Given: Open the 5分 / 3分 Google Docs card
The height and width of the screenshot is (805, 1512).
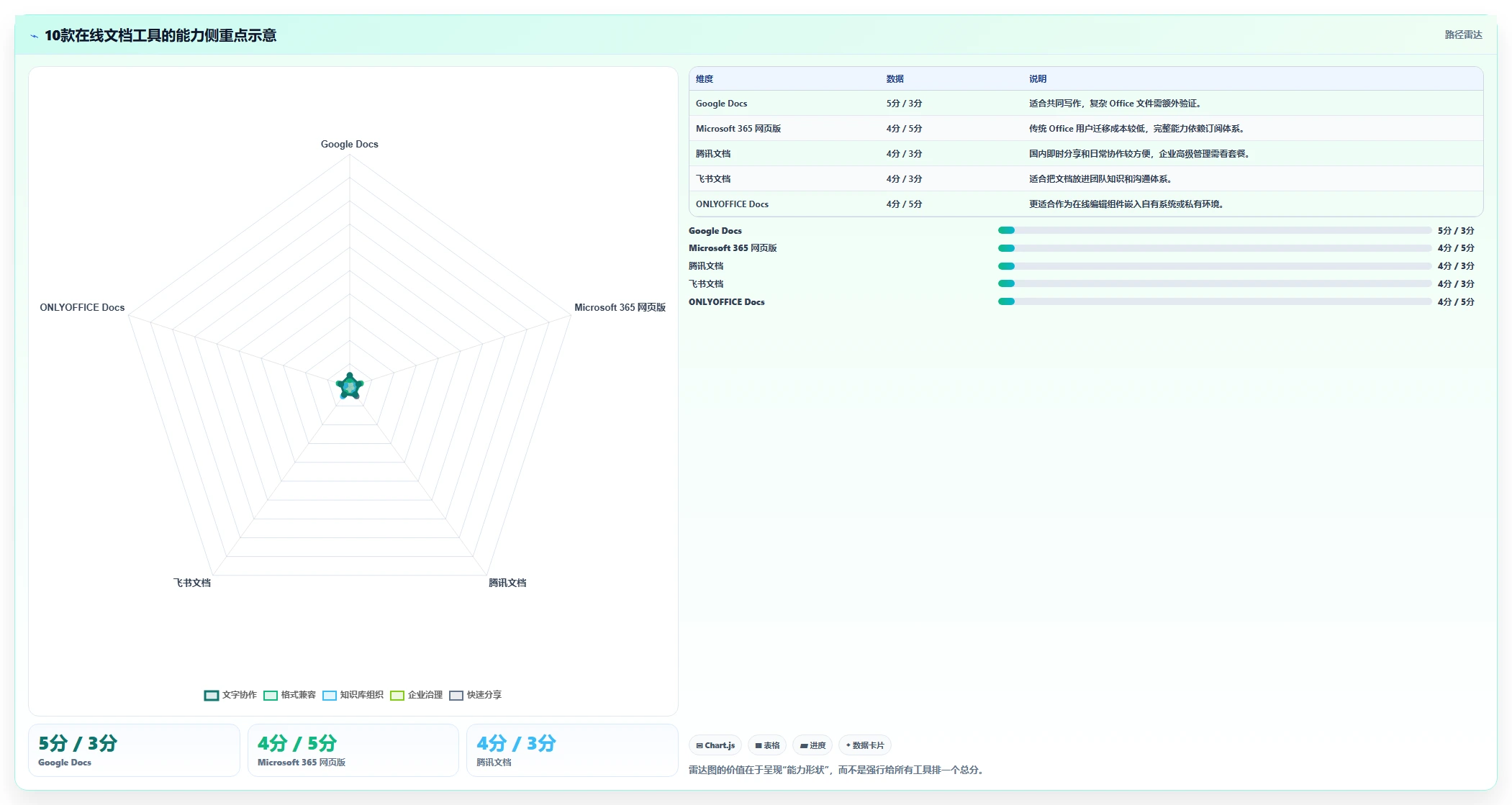Looking at the screenshot, I should tap(134, 750).
